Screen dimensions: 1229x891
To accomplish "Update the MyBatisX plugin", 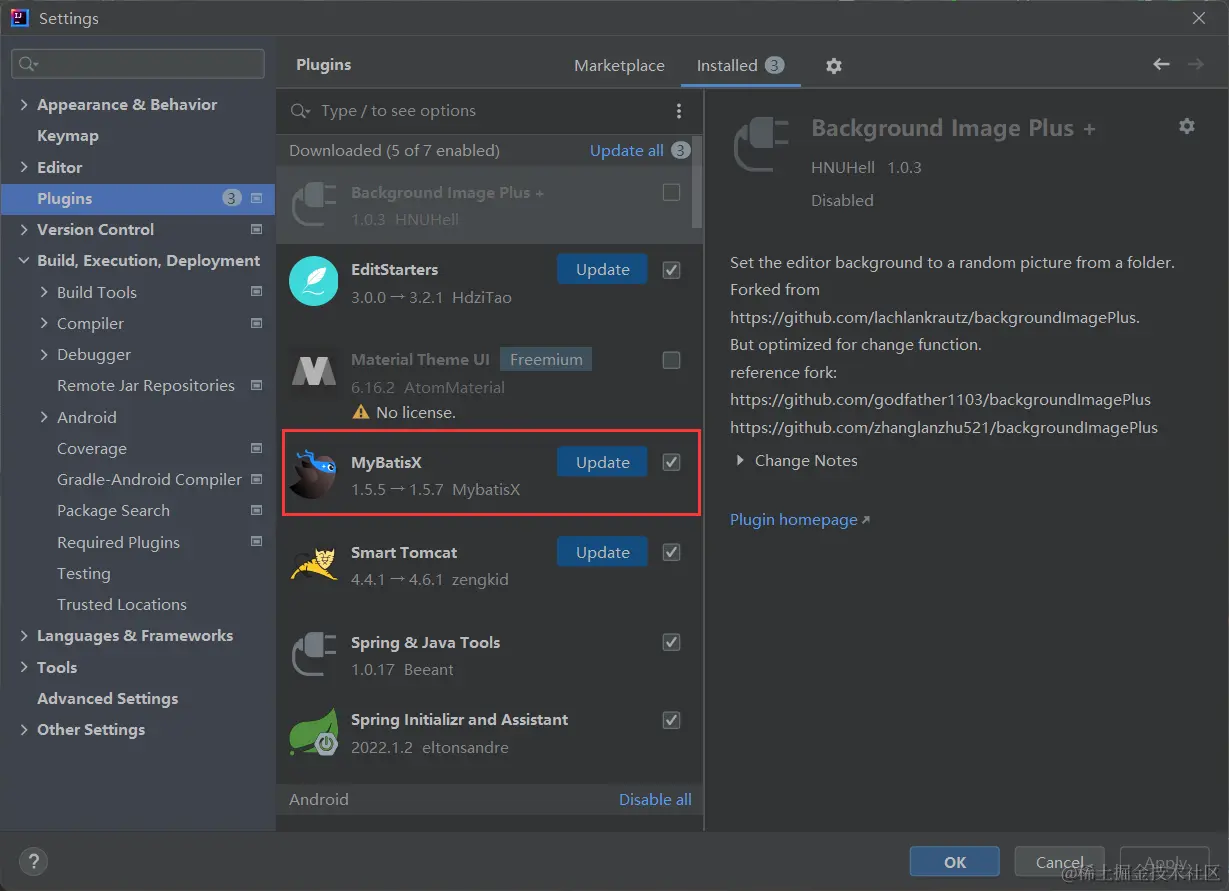I will click(x=602, y=462).
